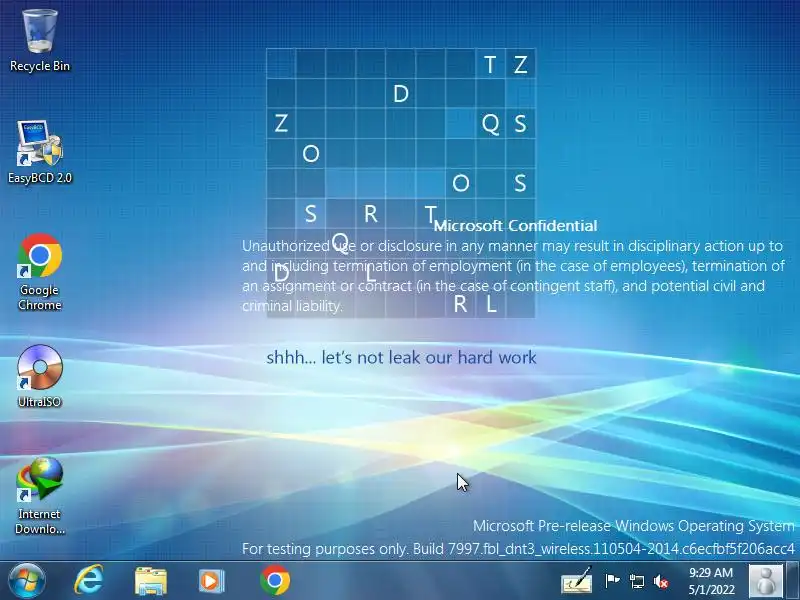800x600 pixels.
Task: Open the Action Center flag icon
Action: tap(612, 581)
